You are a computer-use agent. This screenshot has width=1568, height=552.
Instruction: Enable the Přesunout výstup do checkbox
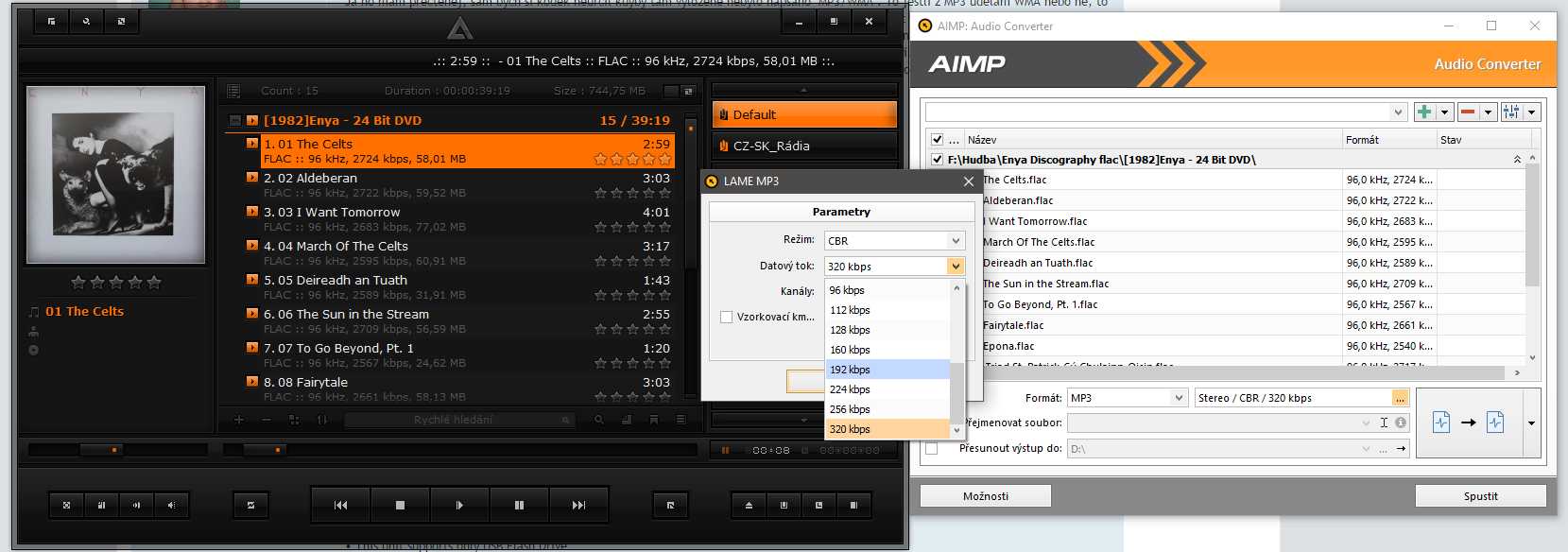click(932, 449)
